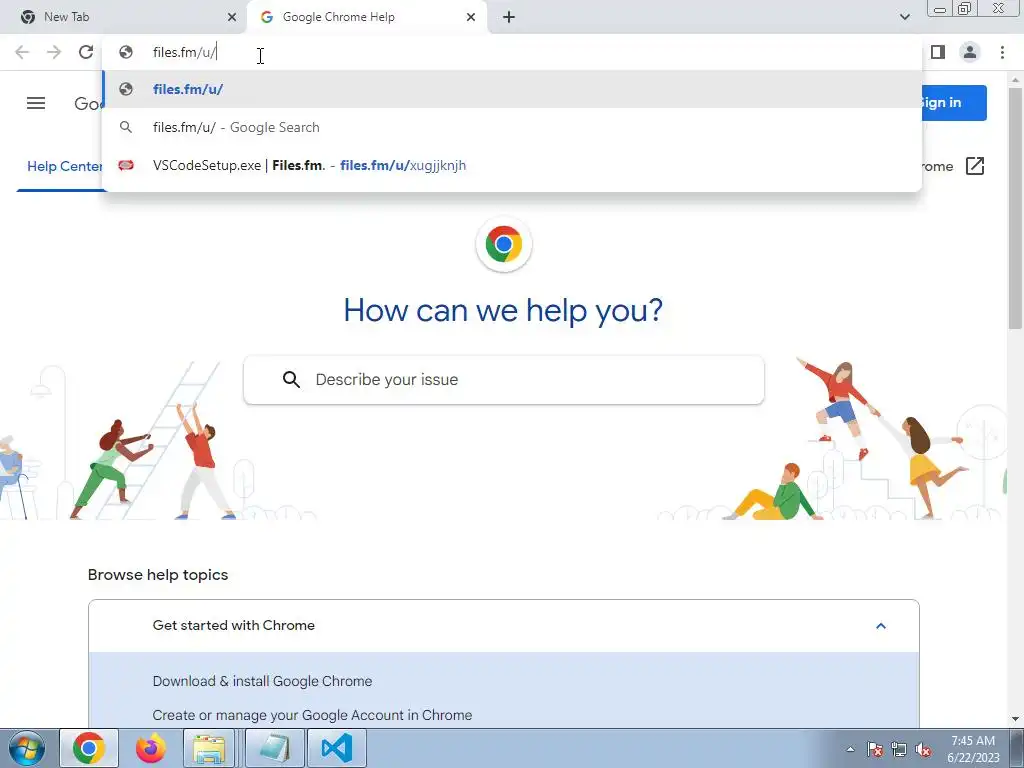Open the Help Center tab

click(64, 167)
